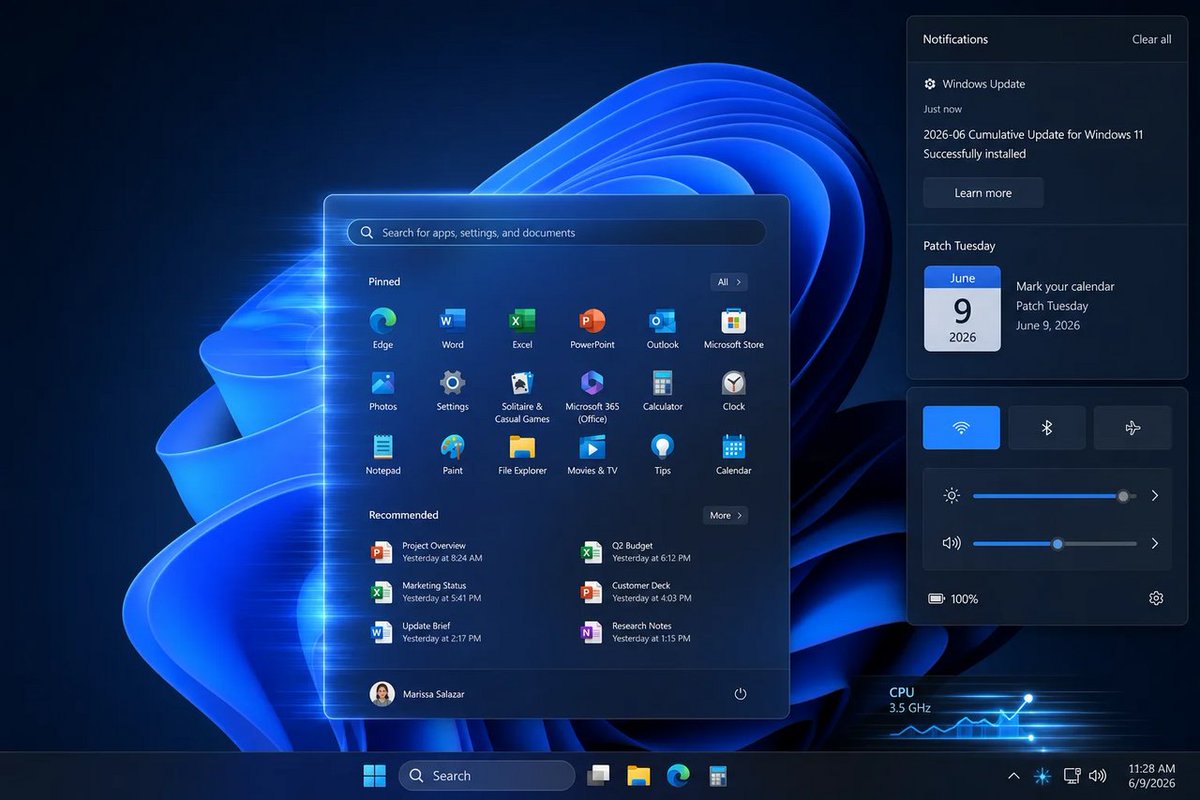Click the Windows Update notification header
The height and width of the screenshot is (800, 1200).
[x=975, y=84]
